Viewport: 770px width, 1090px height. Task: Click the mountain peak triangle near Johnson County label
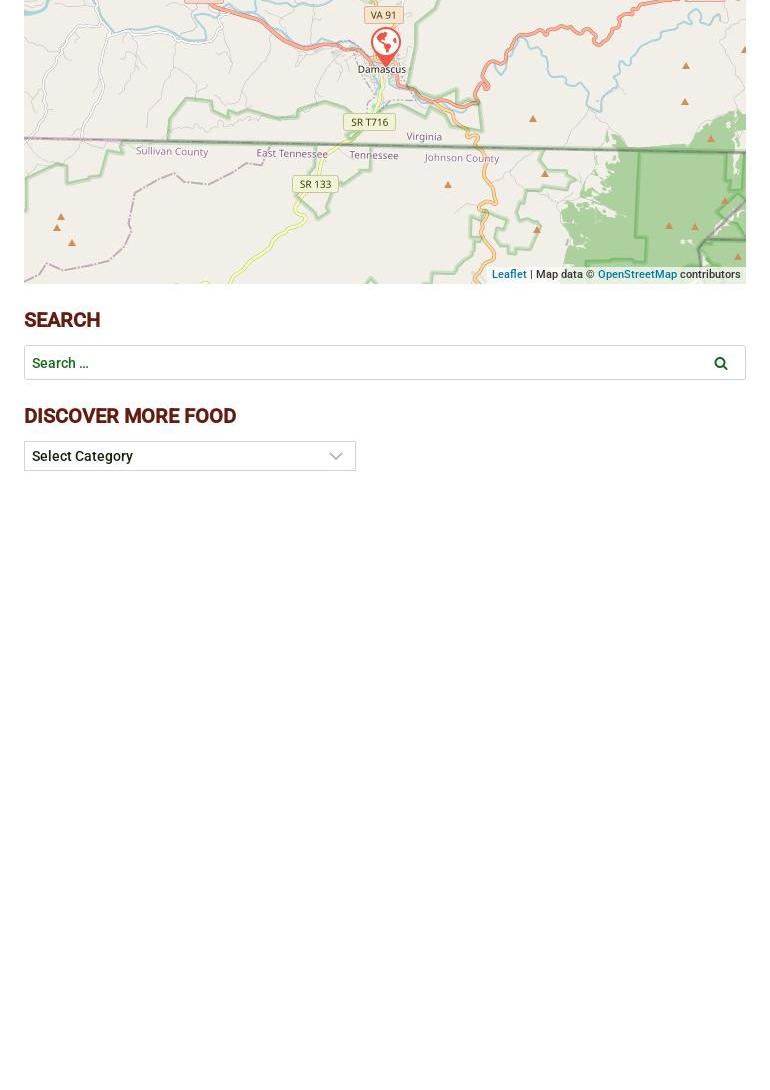(448, 185)
